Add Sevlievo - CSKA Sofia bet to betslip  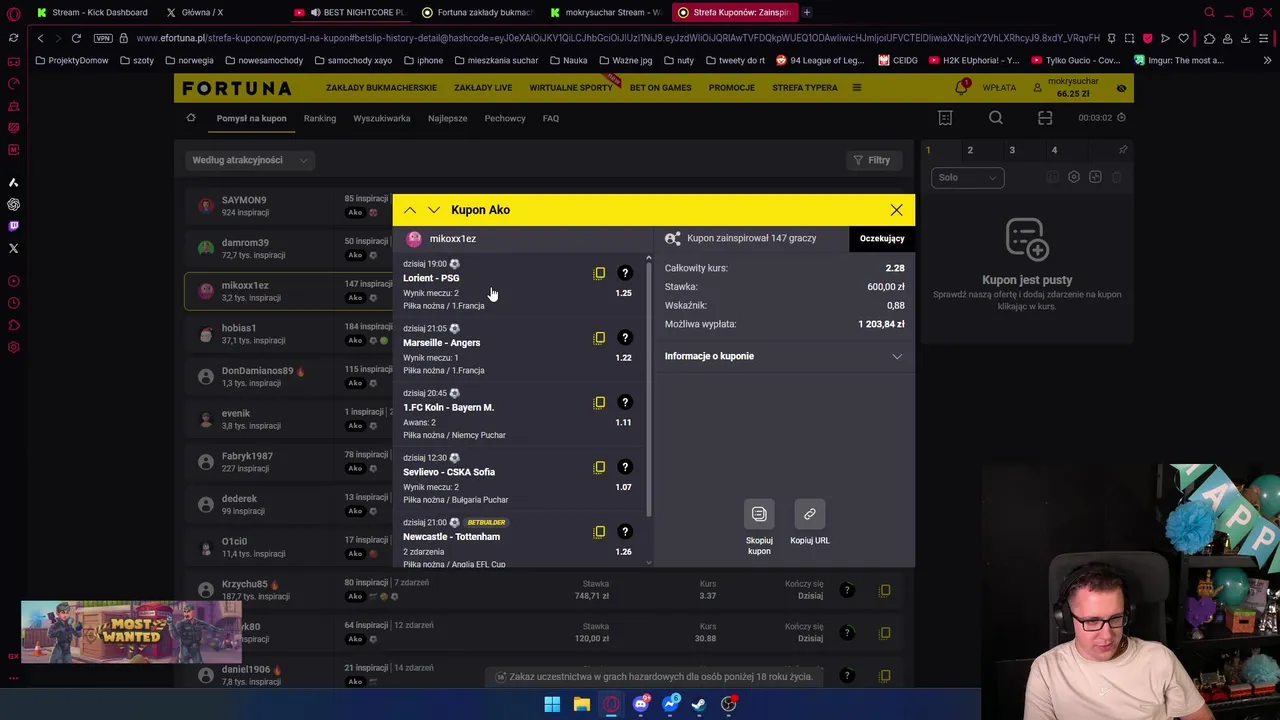(x=599, y=467)
